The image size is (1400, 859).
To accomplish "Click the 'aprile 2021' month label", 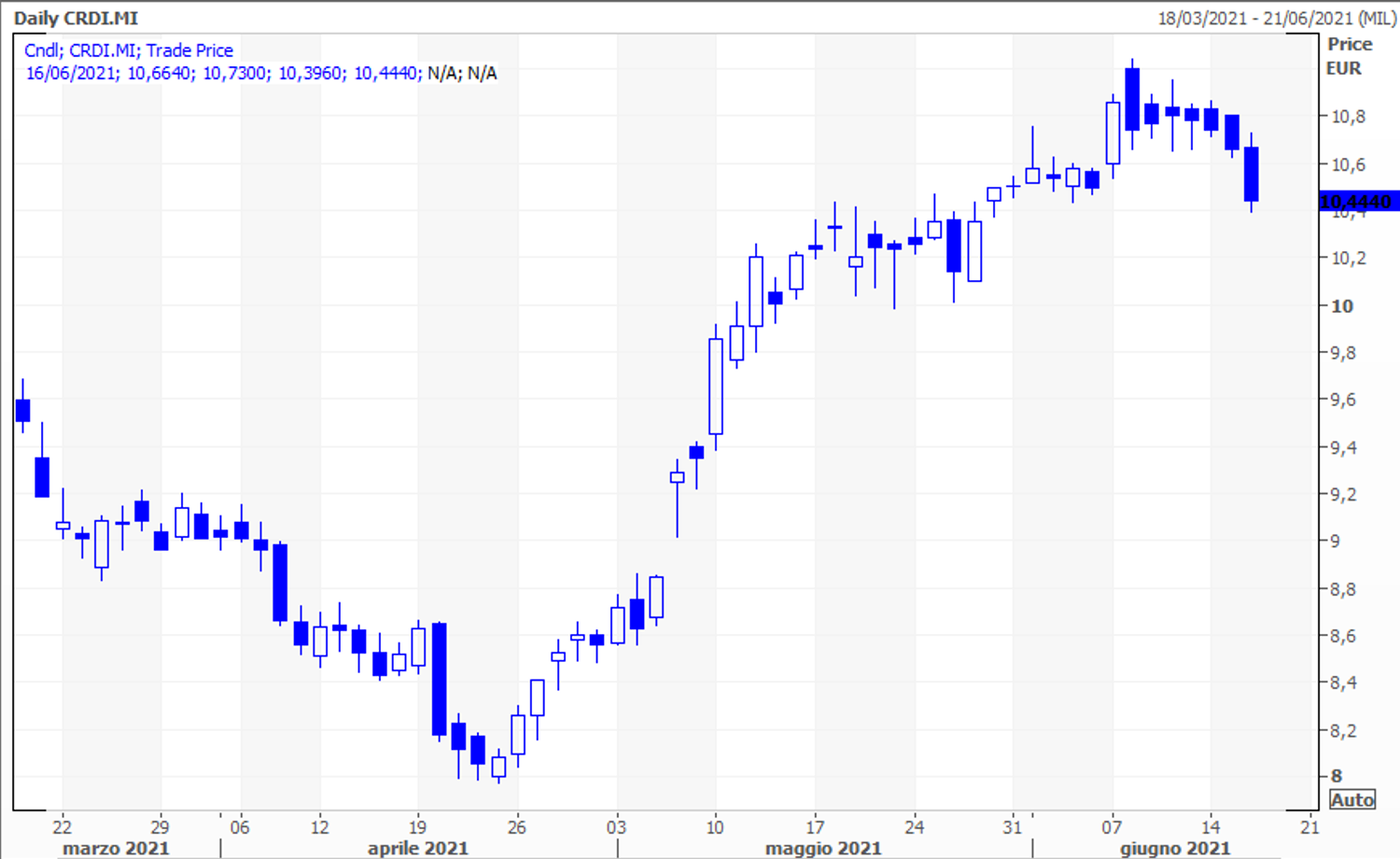I will click(417, 848).
